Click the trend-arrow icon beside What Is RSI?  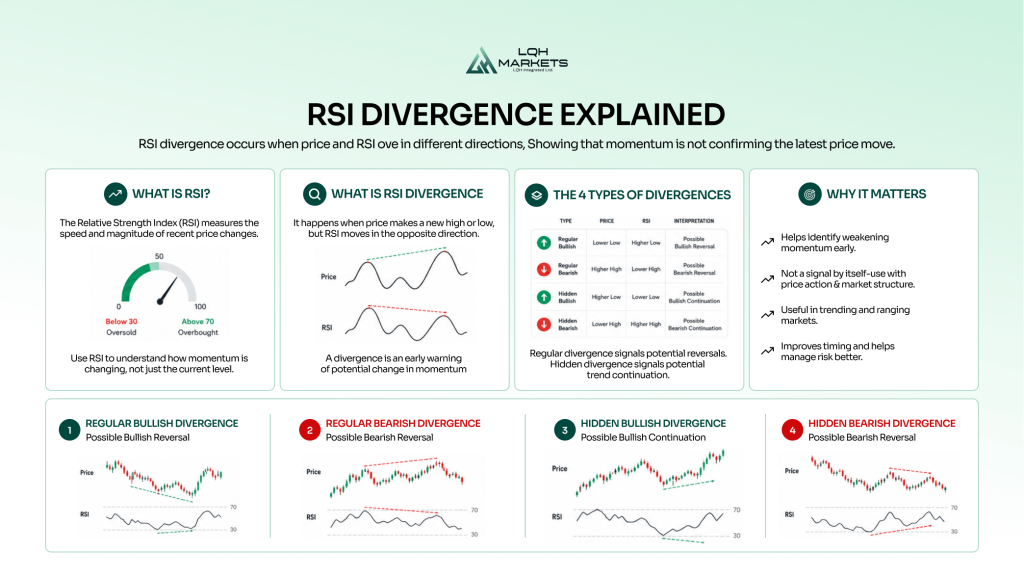pyautogui.click(x=116, y=194)
